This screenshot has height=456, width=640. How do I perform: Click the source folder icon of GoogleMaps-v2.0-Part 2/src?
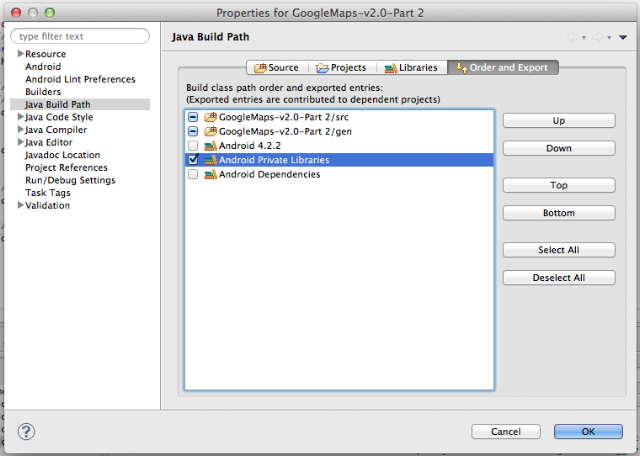pyautogui.click(x=211, y=117)
